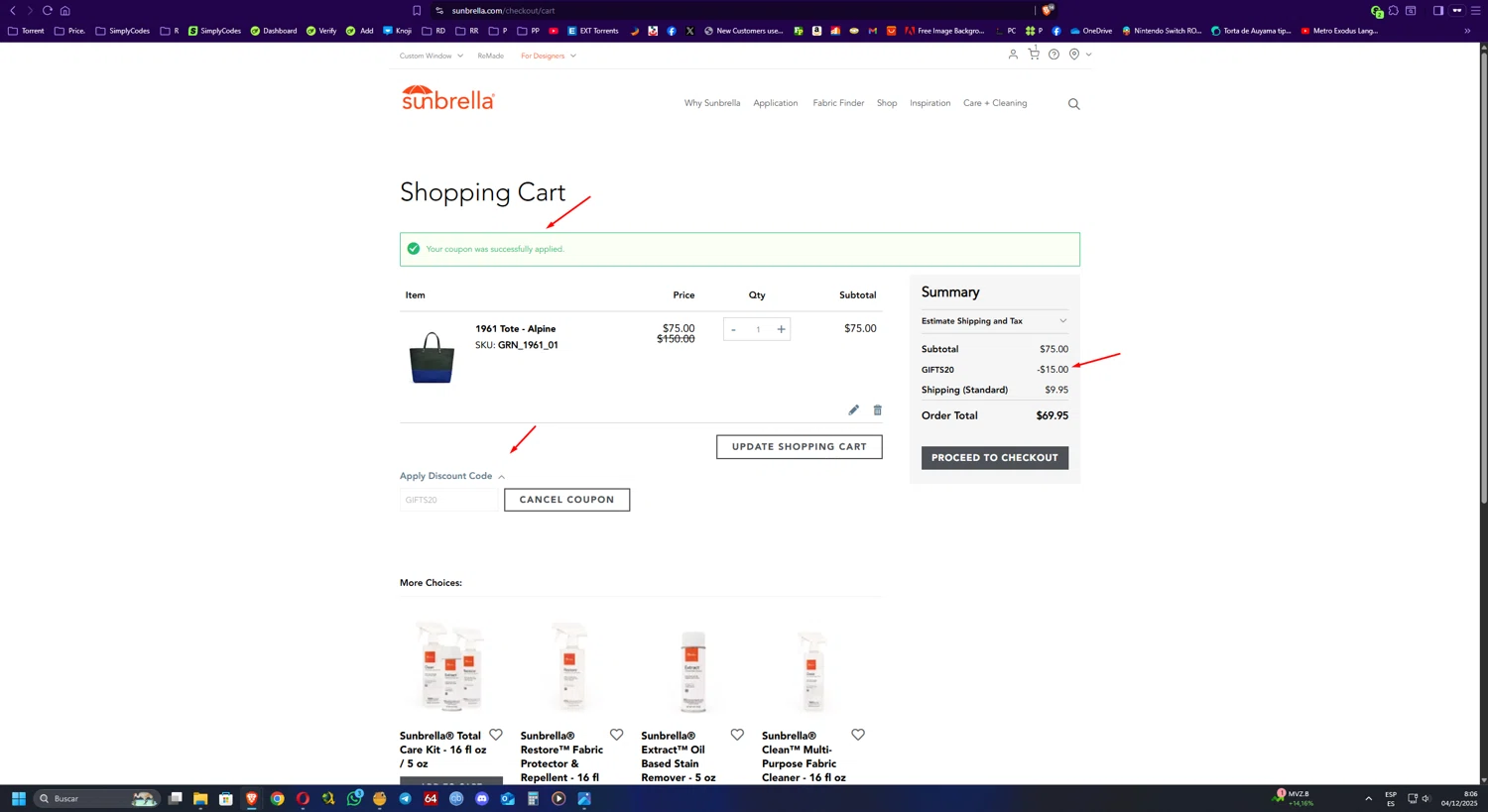Go back in browser history

(13, 10)
